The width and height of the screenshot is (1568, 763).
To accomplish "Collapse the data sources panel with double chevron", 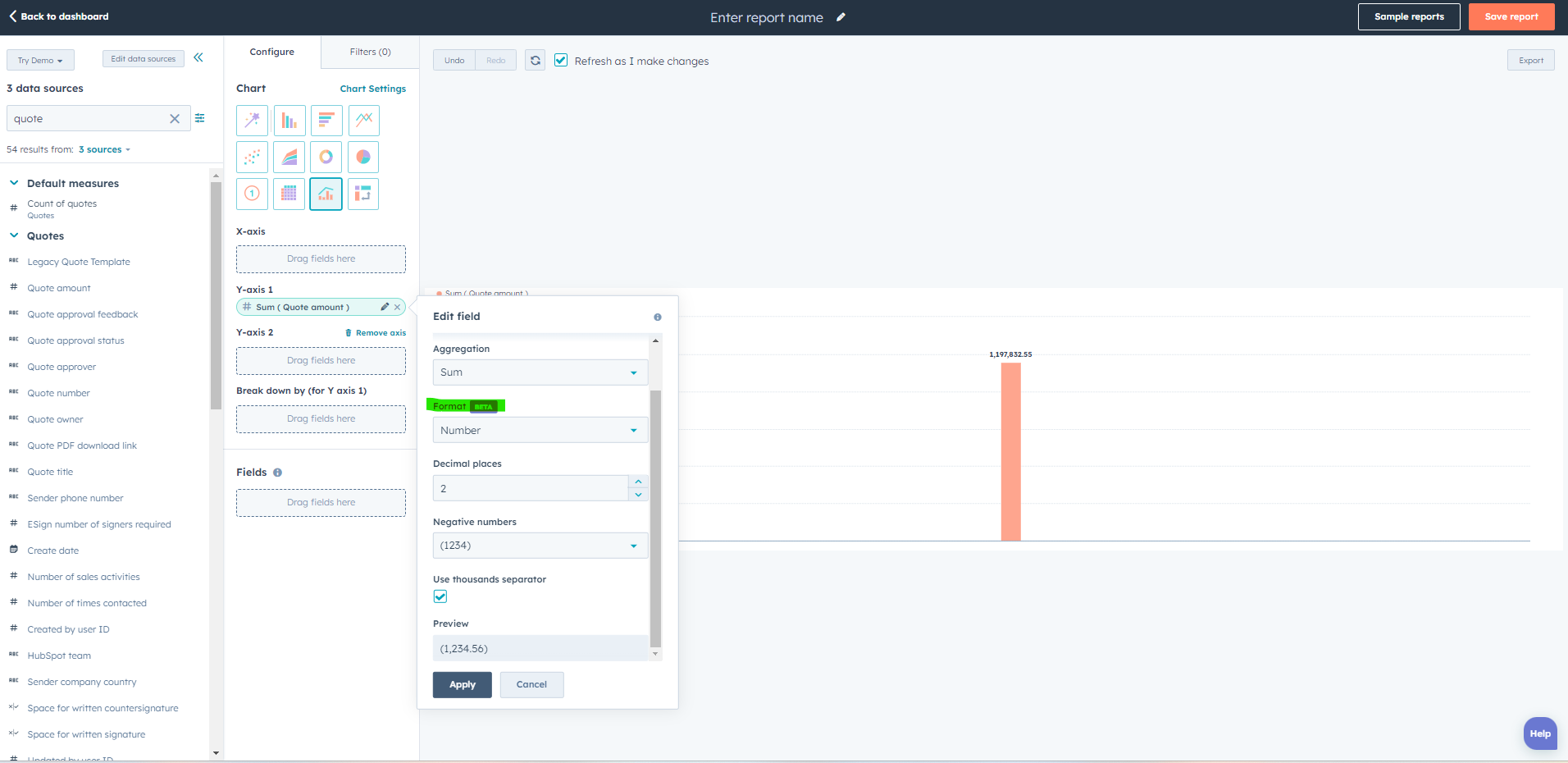I will tap(198, 57).
